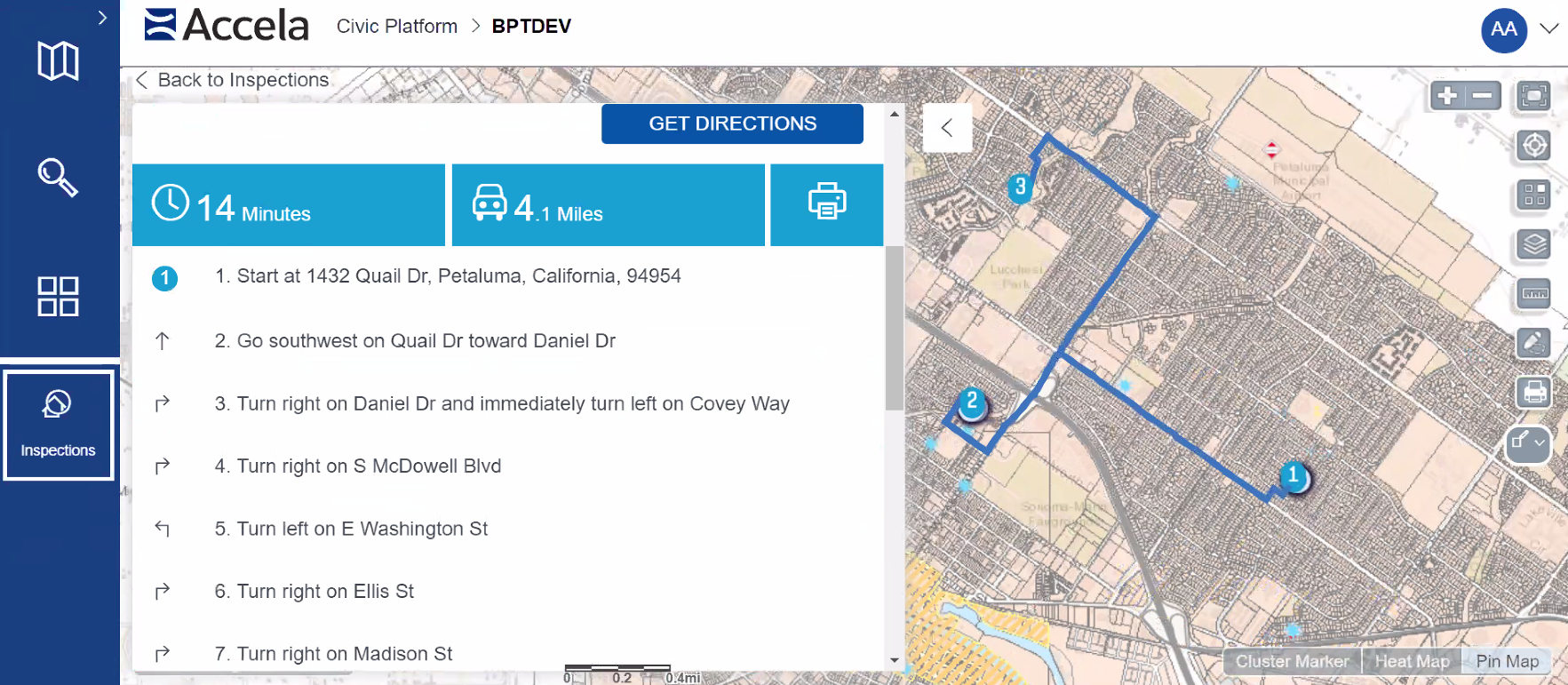Toggle Cluster Marker map view
Viewport: 1568px width, 685px height.
click(1292, 661)
